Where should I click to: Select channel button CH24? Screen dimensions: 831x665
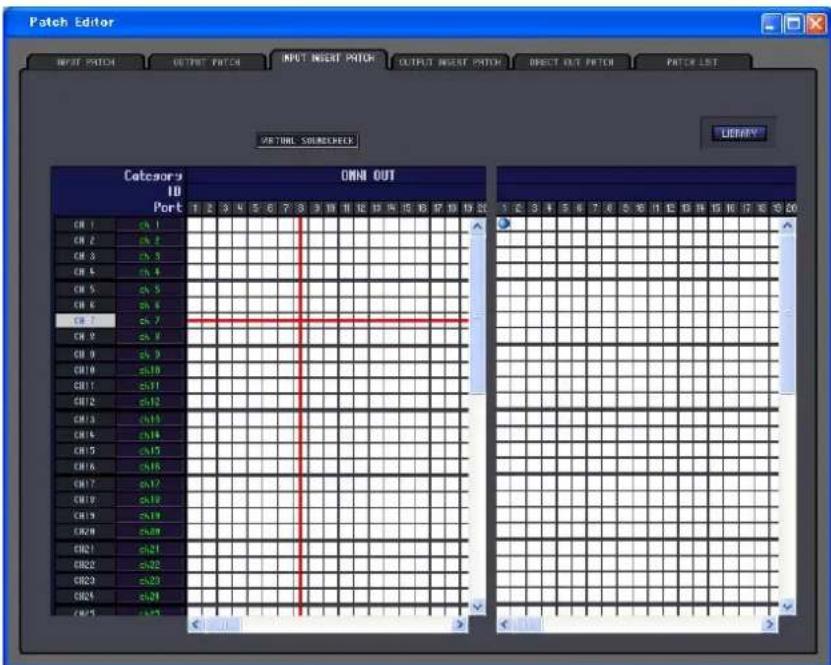tap(85, 597)
